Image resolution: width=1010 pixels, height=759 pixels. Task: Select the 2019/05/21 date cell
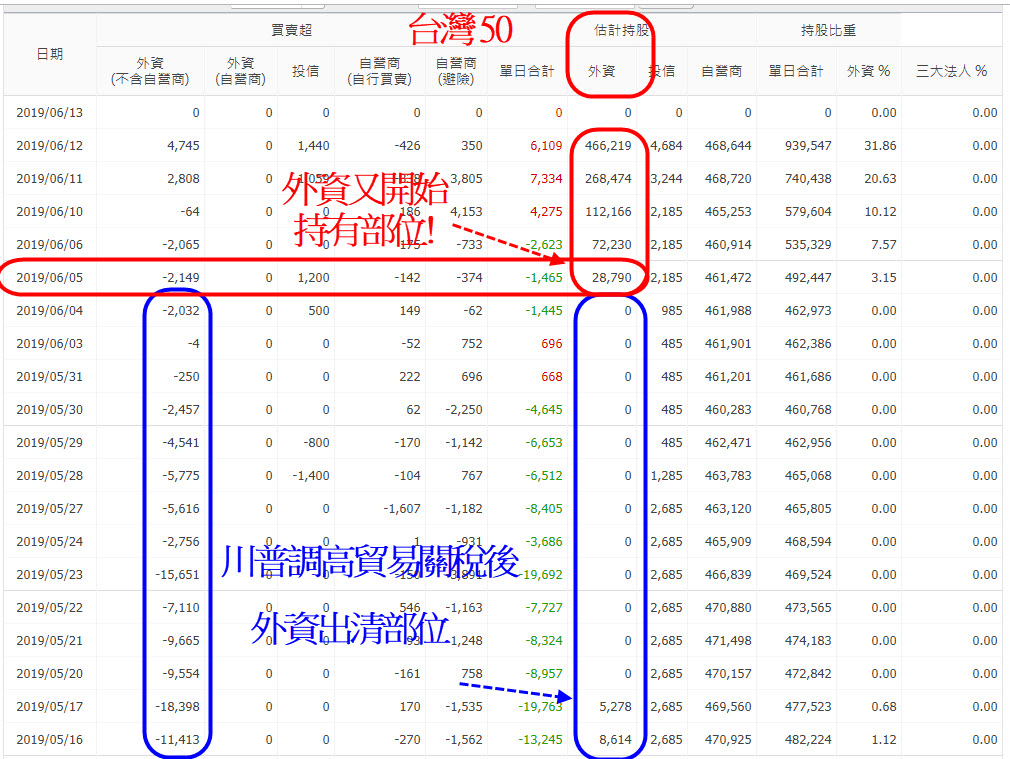50,640
